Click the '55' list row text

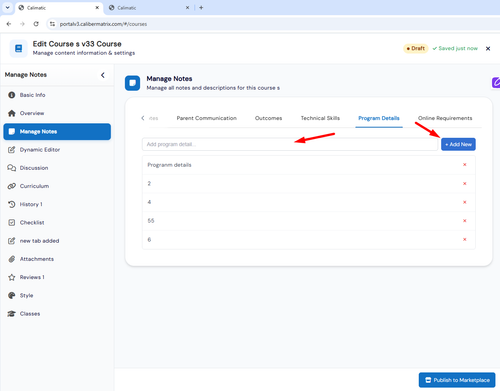click(151, 221)
